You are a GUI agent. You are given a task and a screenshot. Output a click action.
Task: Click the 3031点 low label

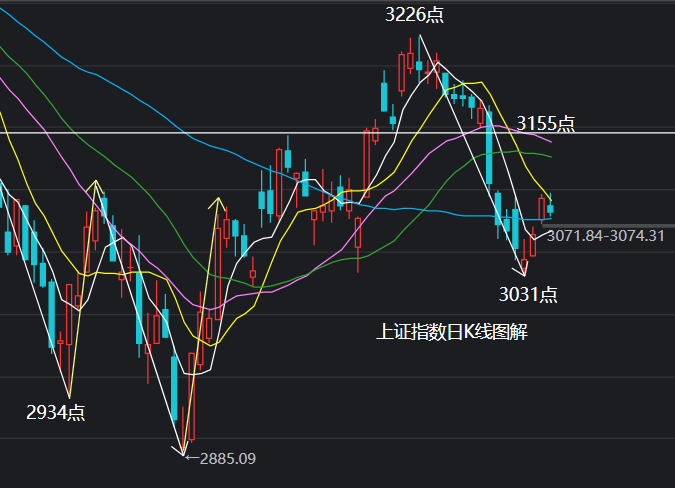click(528, 295)
